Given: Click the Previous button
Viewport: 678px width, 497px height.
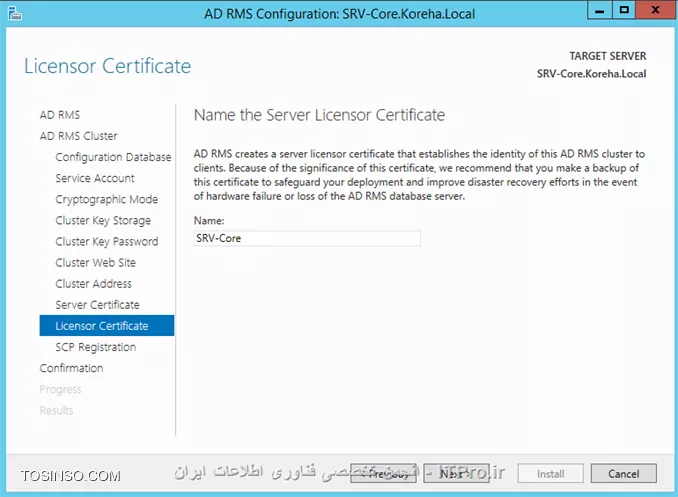Looking at the screenshot, I should click(x=383, y=474).
